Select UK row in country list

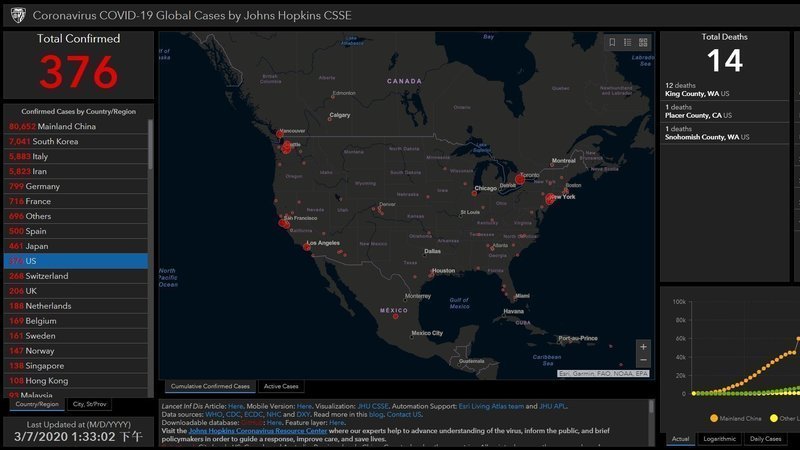pos(76,291)
